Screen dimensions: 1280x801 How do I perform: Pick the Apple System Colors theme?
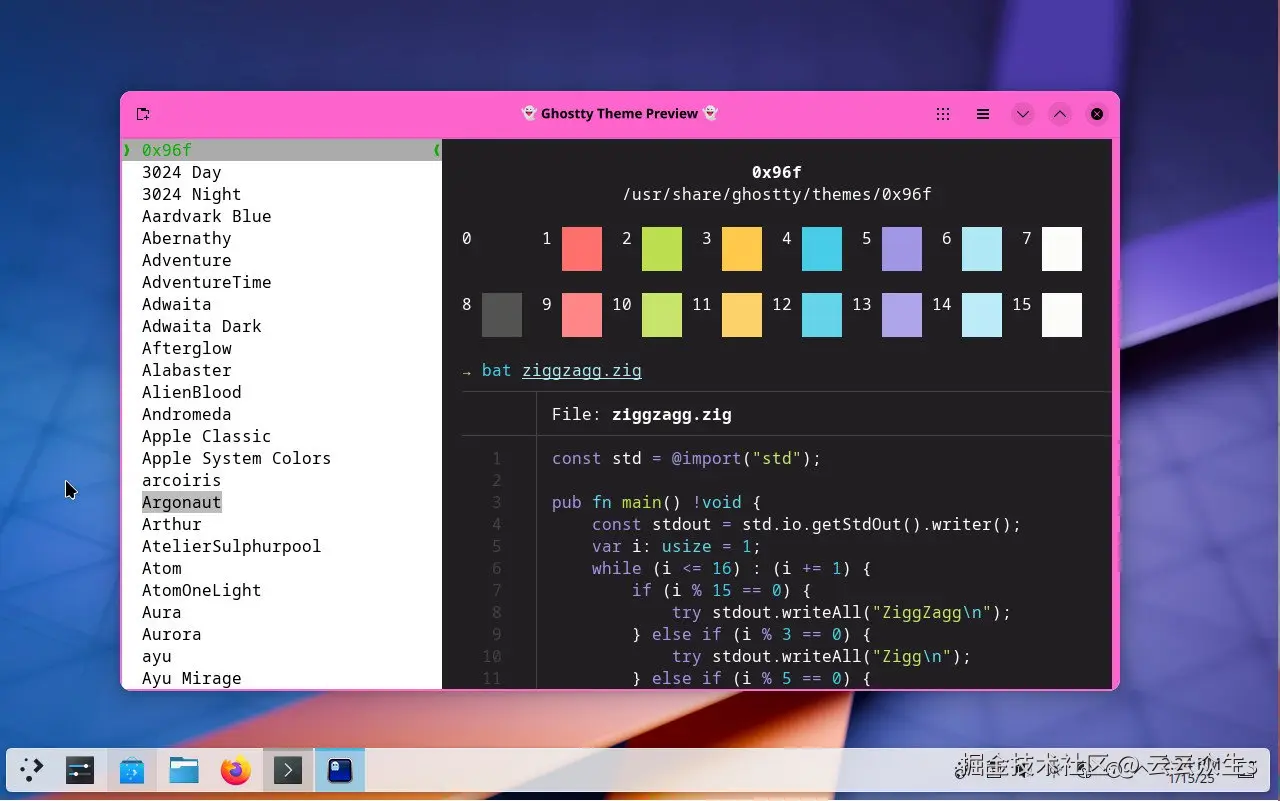tap(236, 458)
